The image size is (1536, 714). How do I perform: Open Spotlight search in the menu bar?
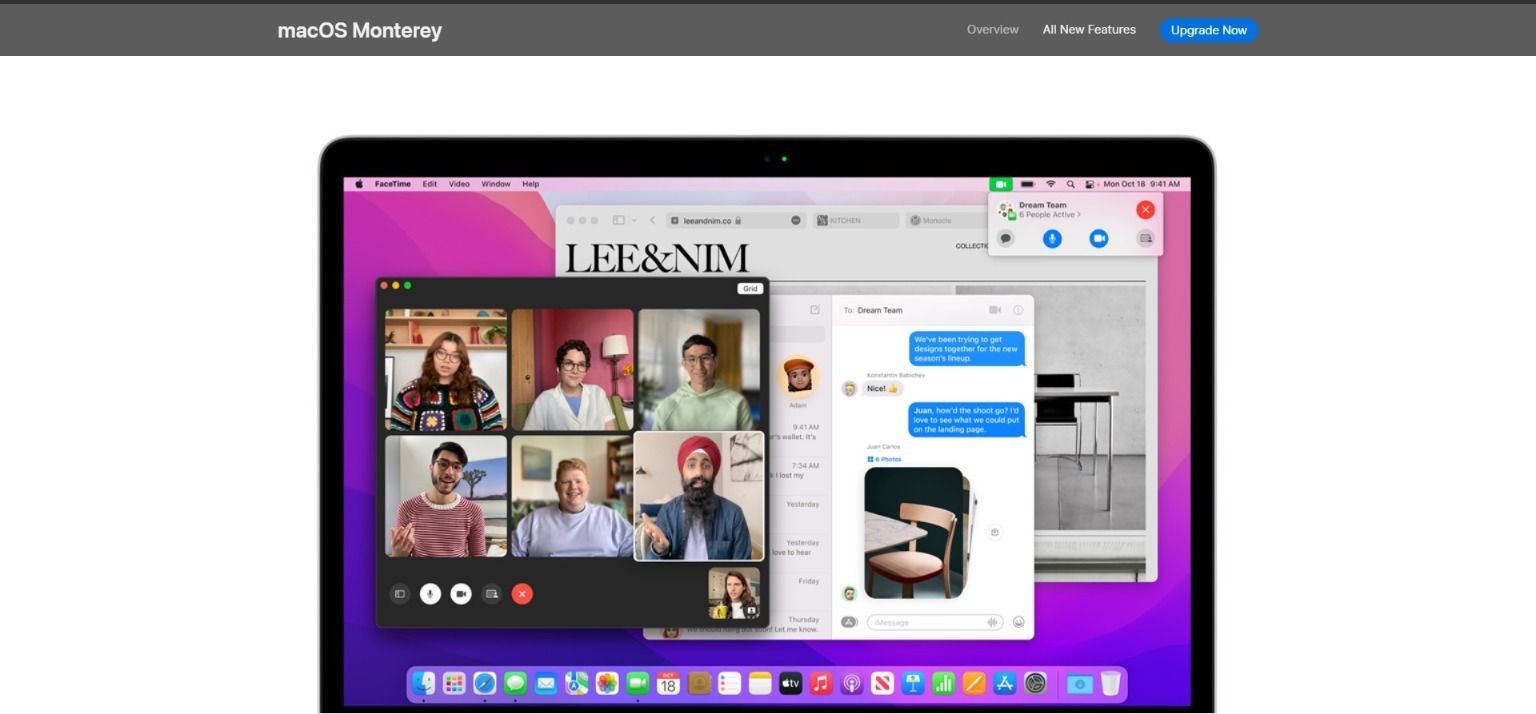[x=1071, y=184]
